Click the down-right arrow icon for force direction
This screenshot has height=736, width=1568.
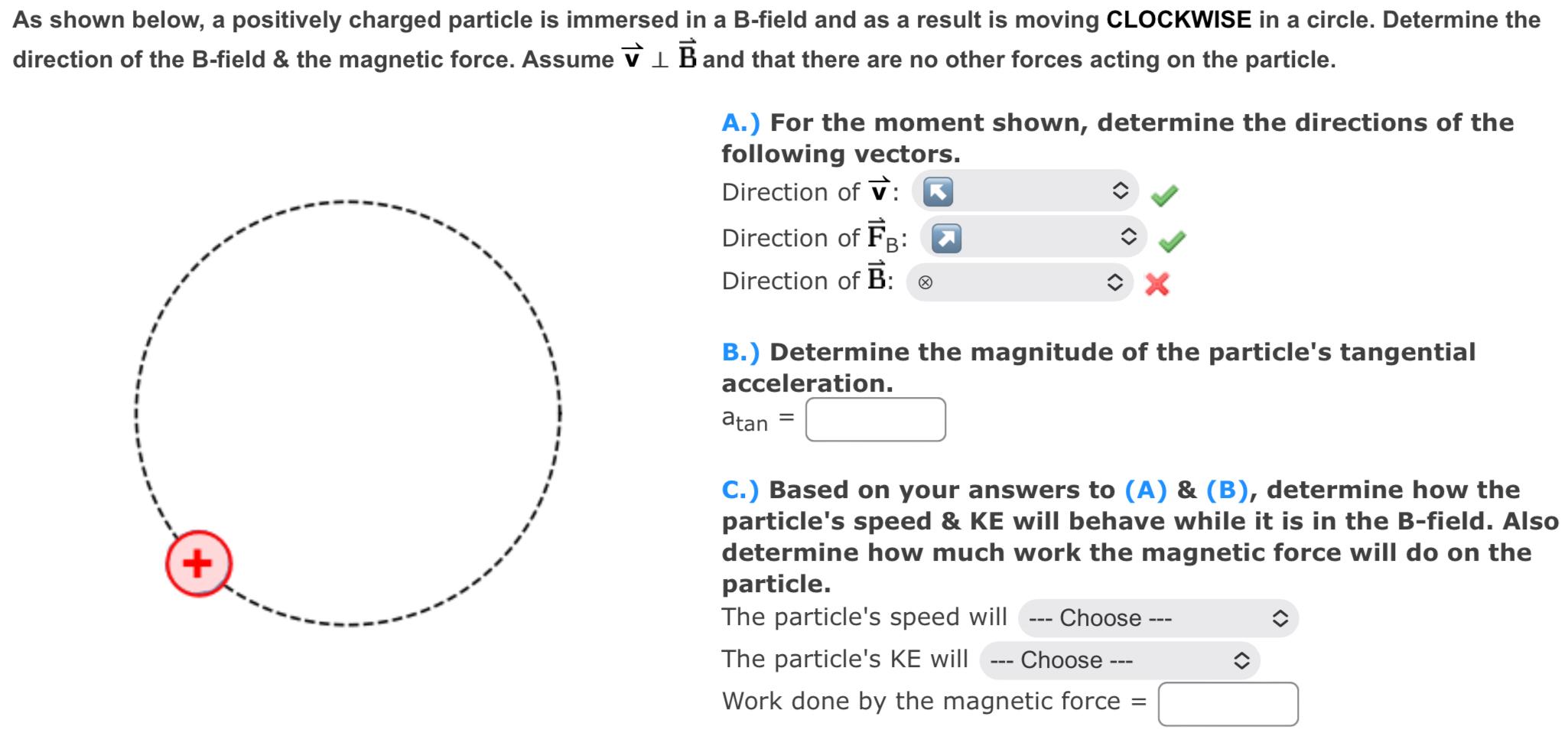pyautogui.click(x=946, y=238)
